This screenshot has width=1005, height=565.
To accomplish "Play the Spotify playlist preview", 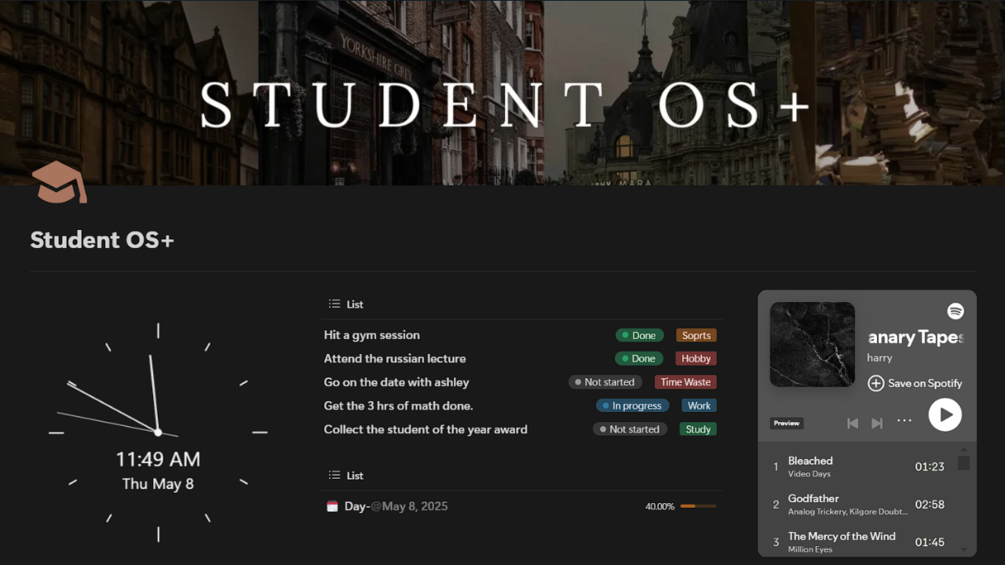I will tap(945, 415).
